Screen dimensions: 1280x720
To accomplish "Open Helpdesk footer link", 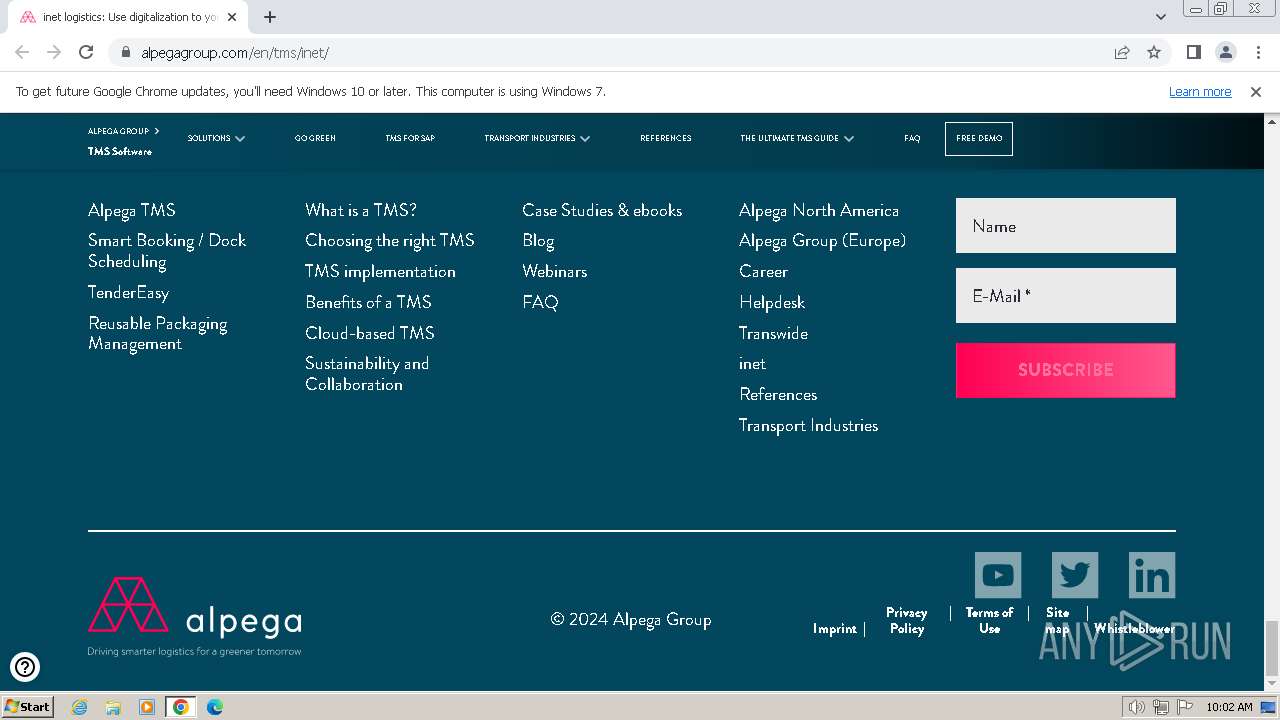I will click(772, 302).
